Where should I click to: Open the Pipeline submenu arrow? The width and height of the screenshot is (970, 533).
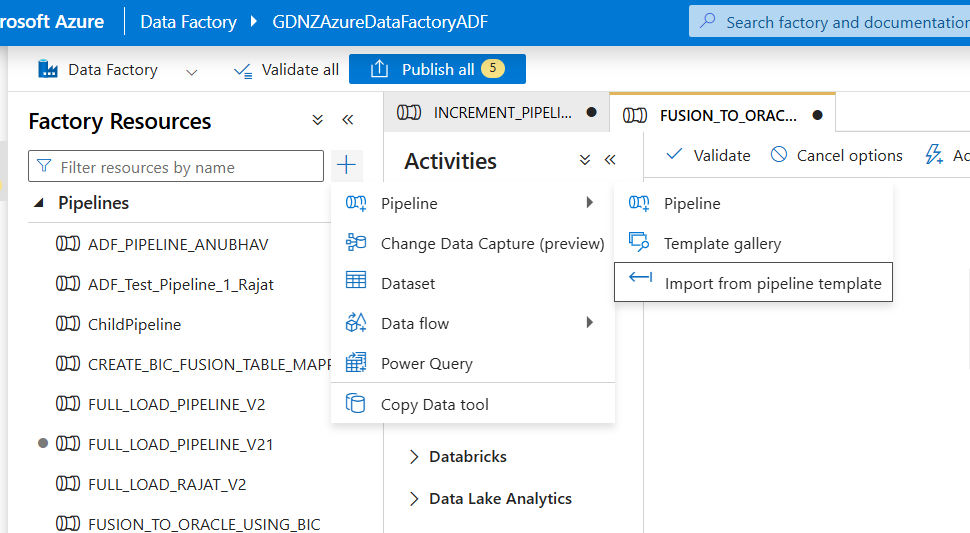coord(590,202)
